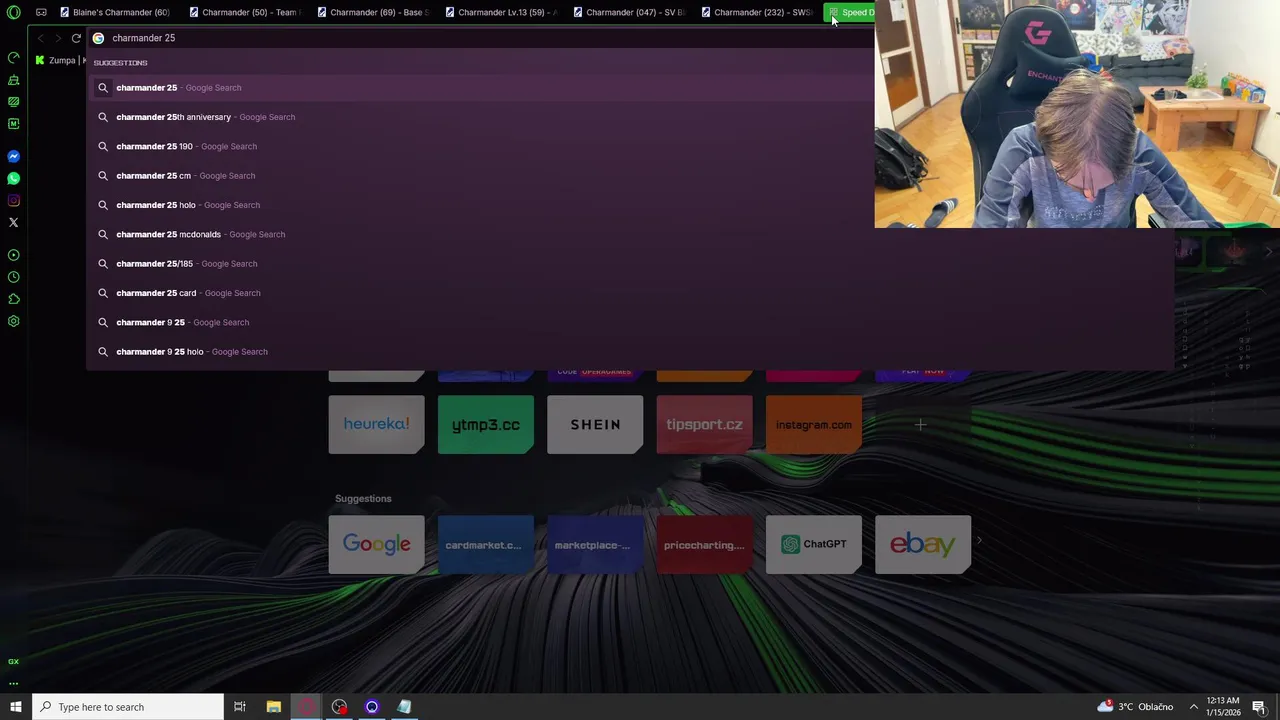Open Extensions cube icon in sidebar
This screenshot has width=1280, height=720.
13,299
